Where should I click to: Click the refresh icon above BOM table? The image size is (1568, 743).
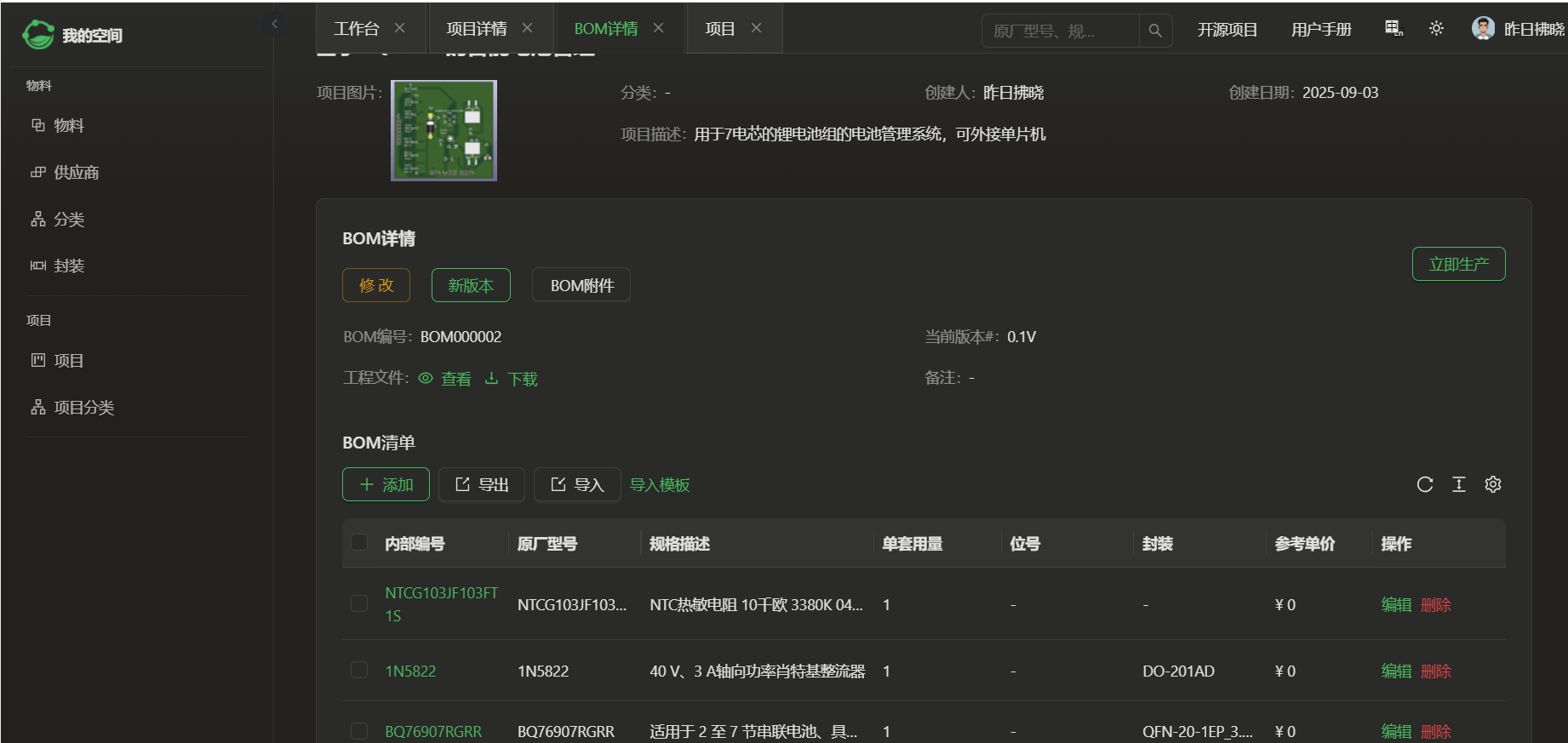click(x=1425, y=484)
